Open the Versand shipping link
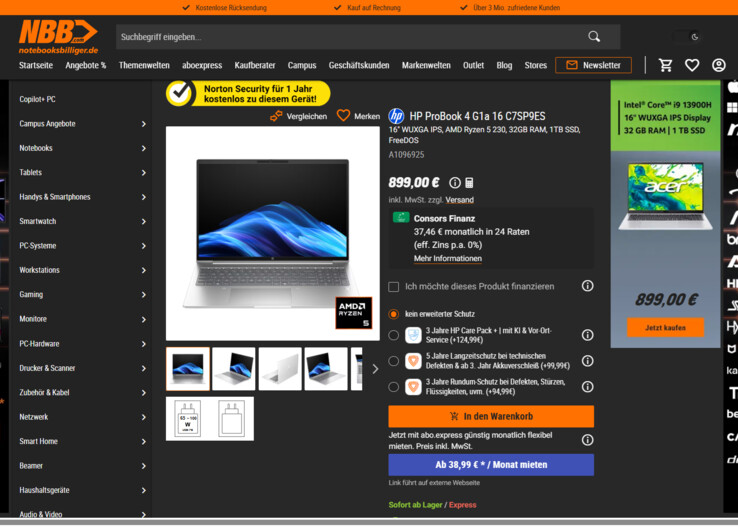 (x=459, y=200)
